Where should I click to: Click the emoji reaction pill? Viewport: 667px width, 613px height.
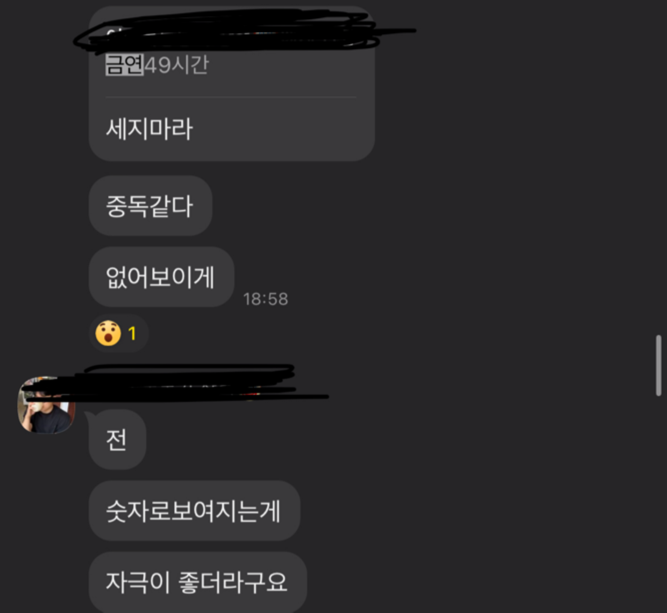tap(119, 333)
